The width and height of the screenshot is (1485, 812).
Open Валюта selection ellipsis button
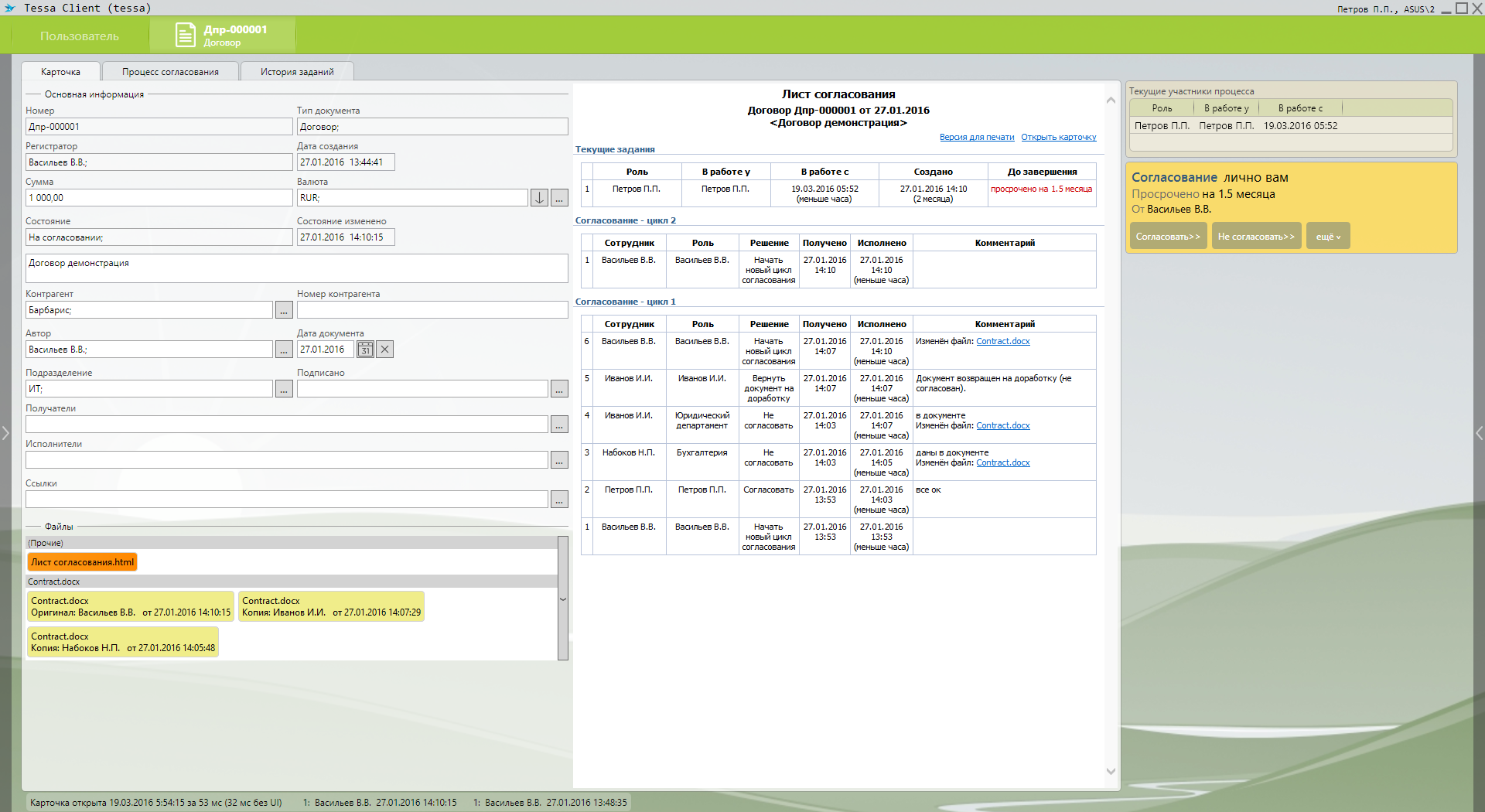pyautogui.click(x=559, y=198)
